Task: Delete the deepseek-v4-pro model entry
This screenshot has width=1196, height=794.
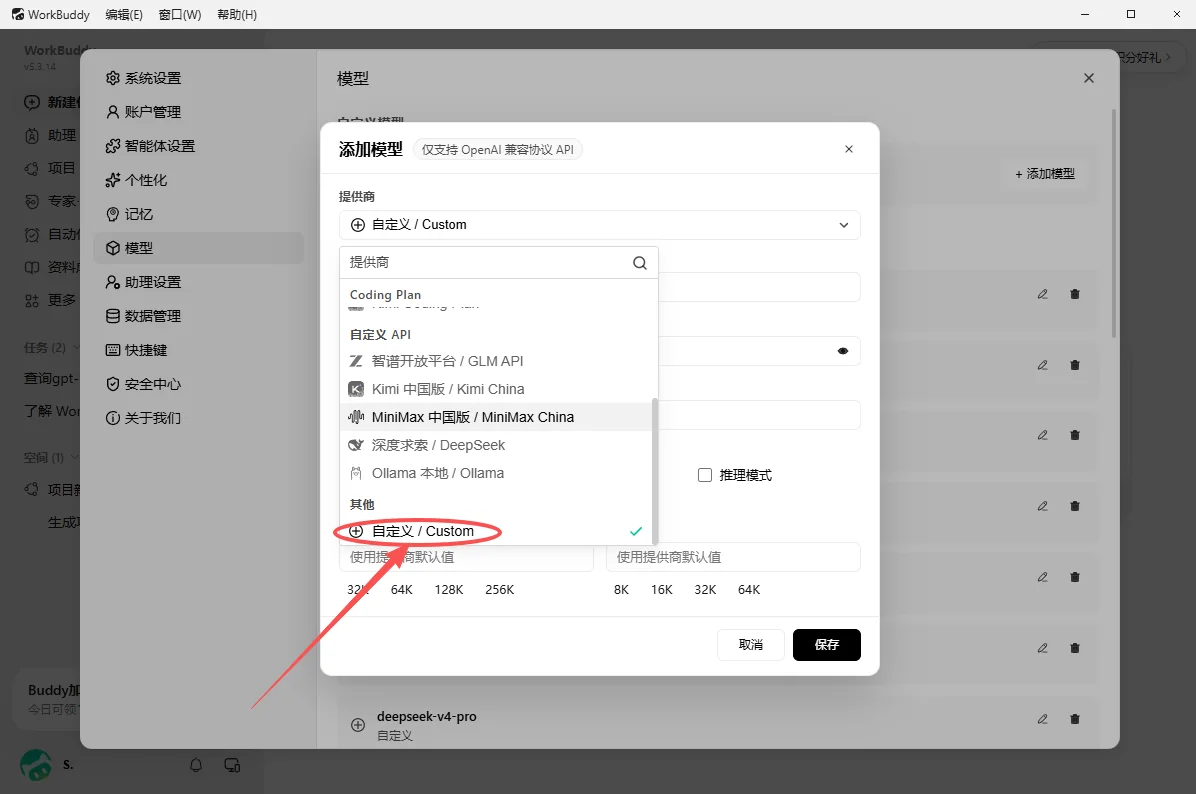Action: coord(1075,718)
